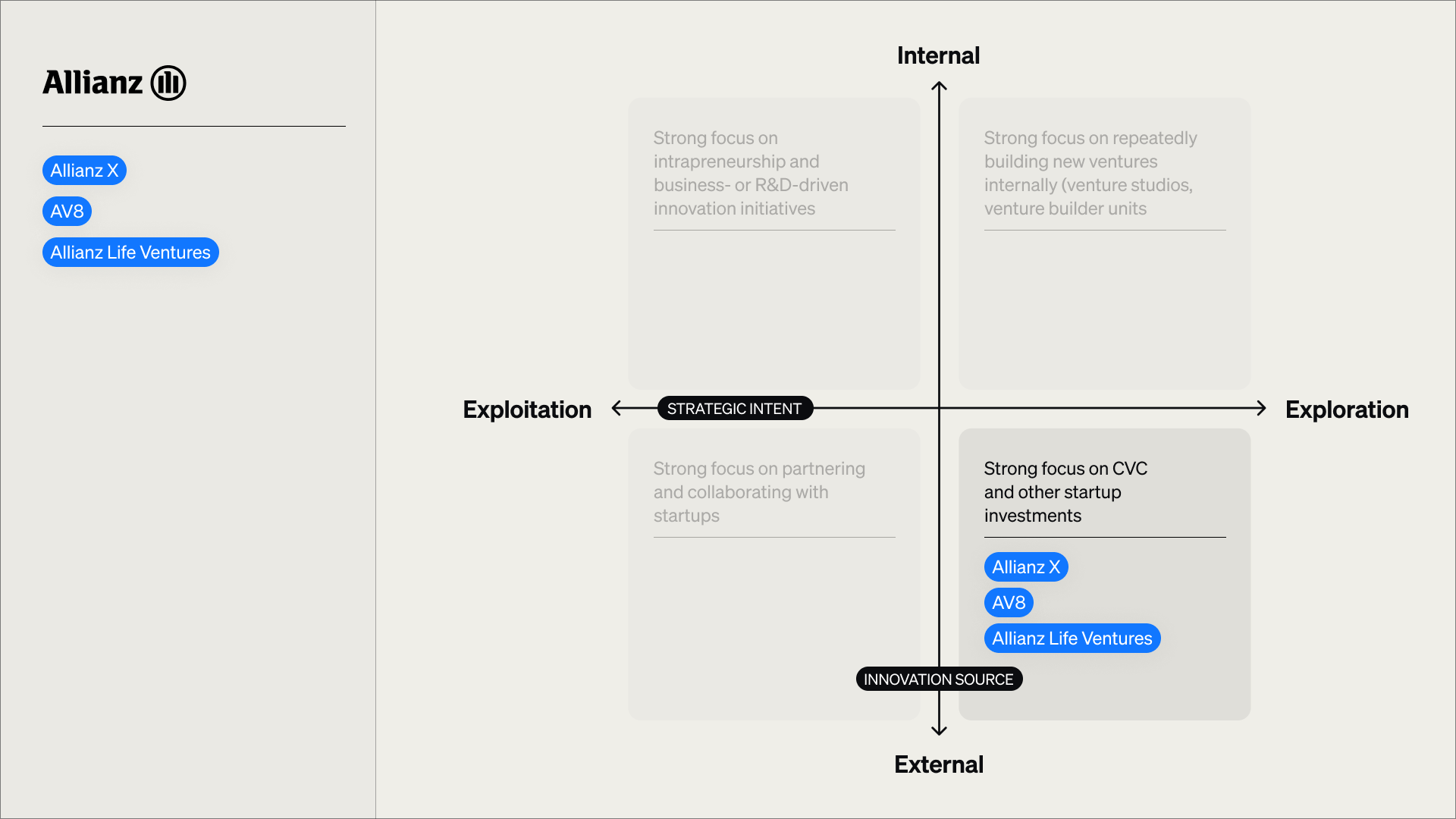This screenshot has width=1456, height=819.
Task: Select the venture studios quadrant card
Action: [1104, 243]
